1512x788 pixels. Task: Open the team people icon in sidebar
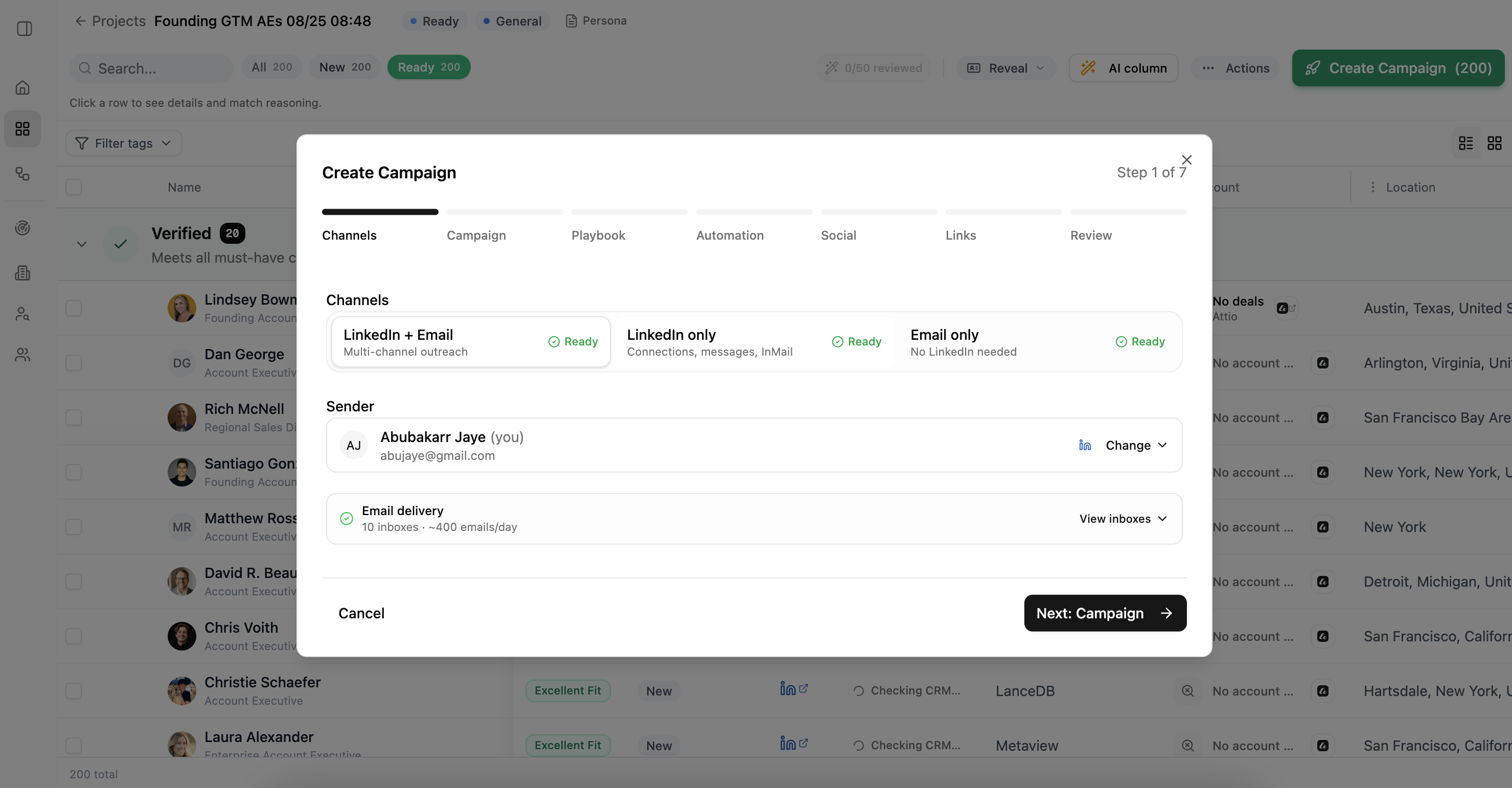tap(22, 354)
